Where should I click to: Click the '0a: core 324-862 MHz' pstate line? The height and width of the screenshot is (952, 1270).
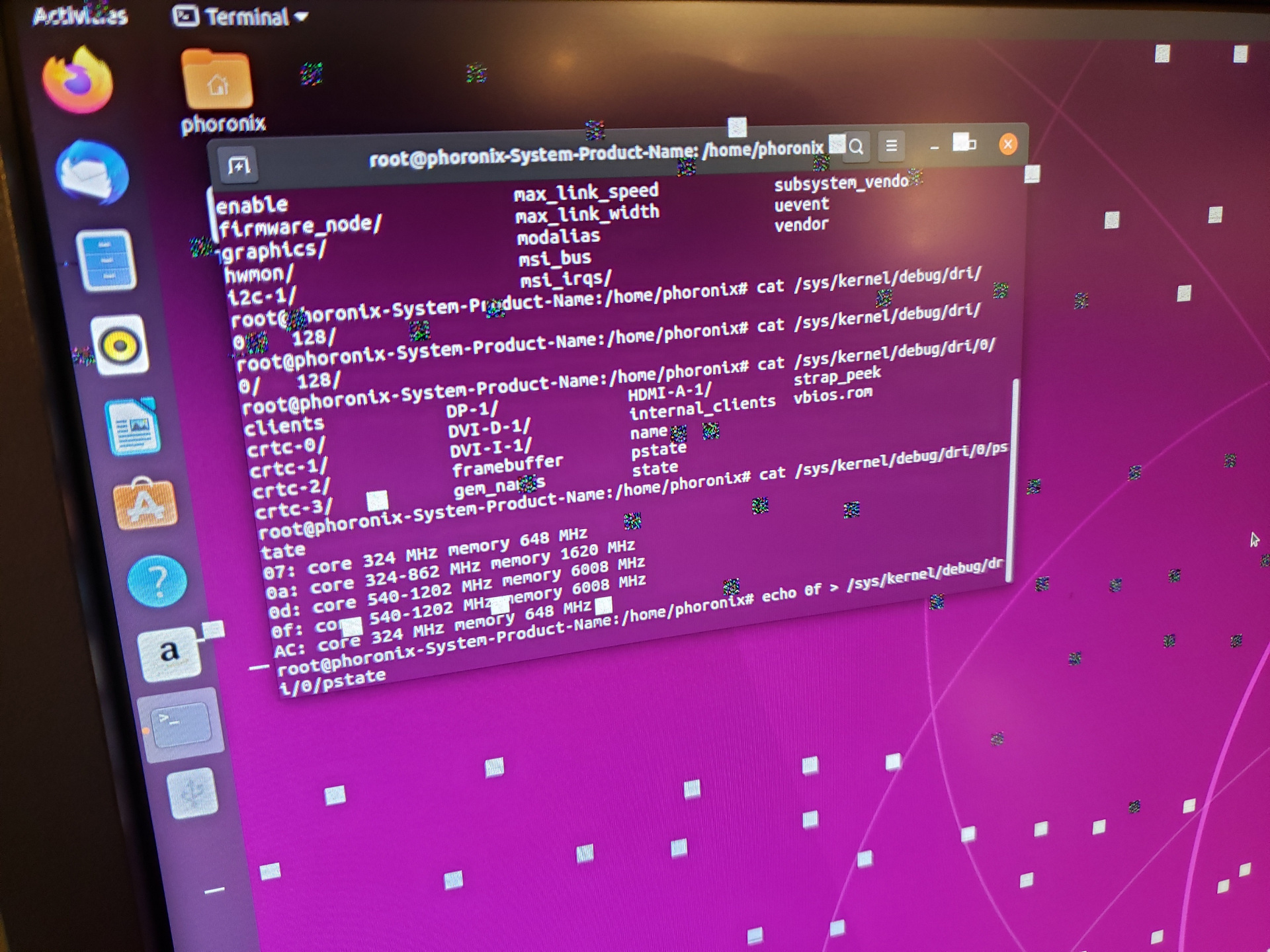(x=450, y=569)
